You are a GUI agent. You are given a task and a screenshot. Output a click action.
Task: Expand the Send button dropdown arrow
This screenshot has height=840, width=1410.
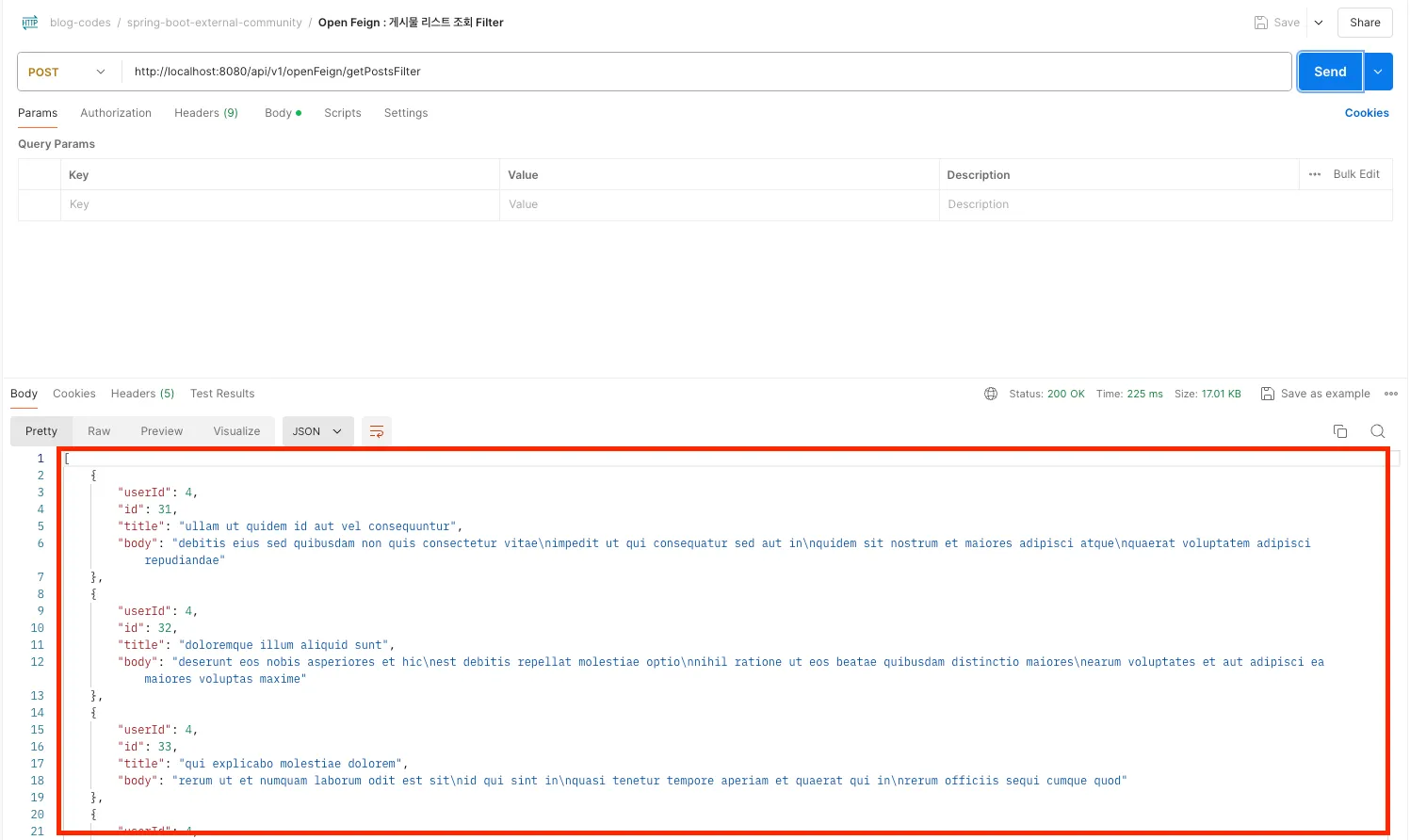1378,72
